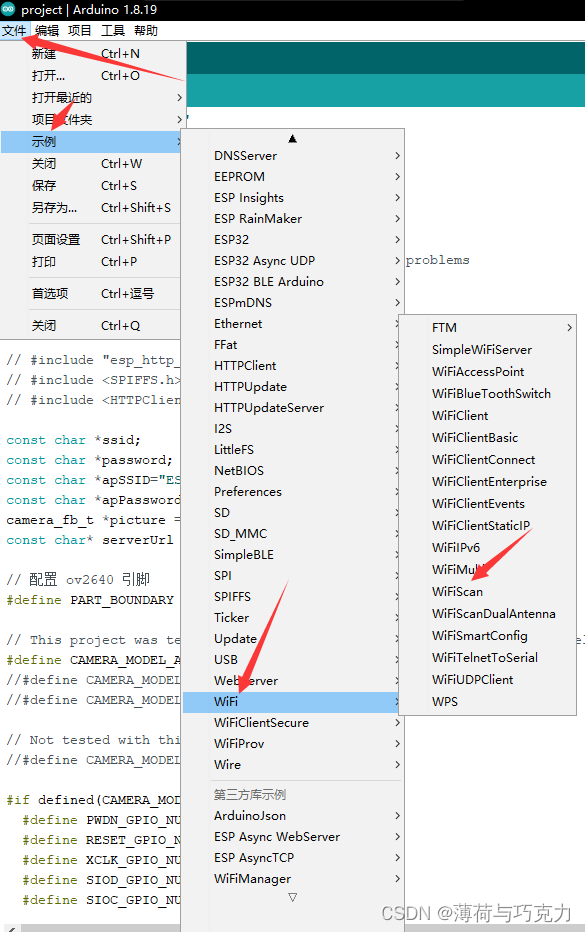
Task: Select the highlighted WiFi examples entry
Action: coord(291,702)
